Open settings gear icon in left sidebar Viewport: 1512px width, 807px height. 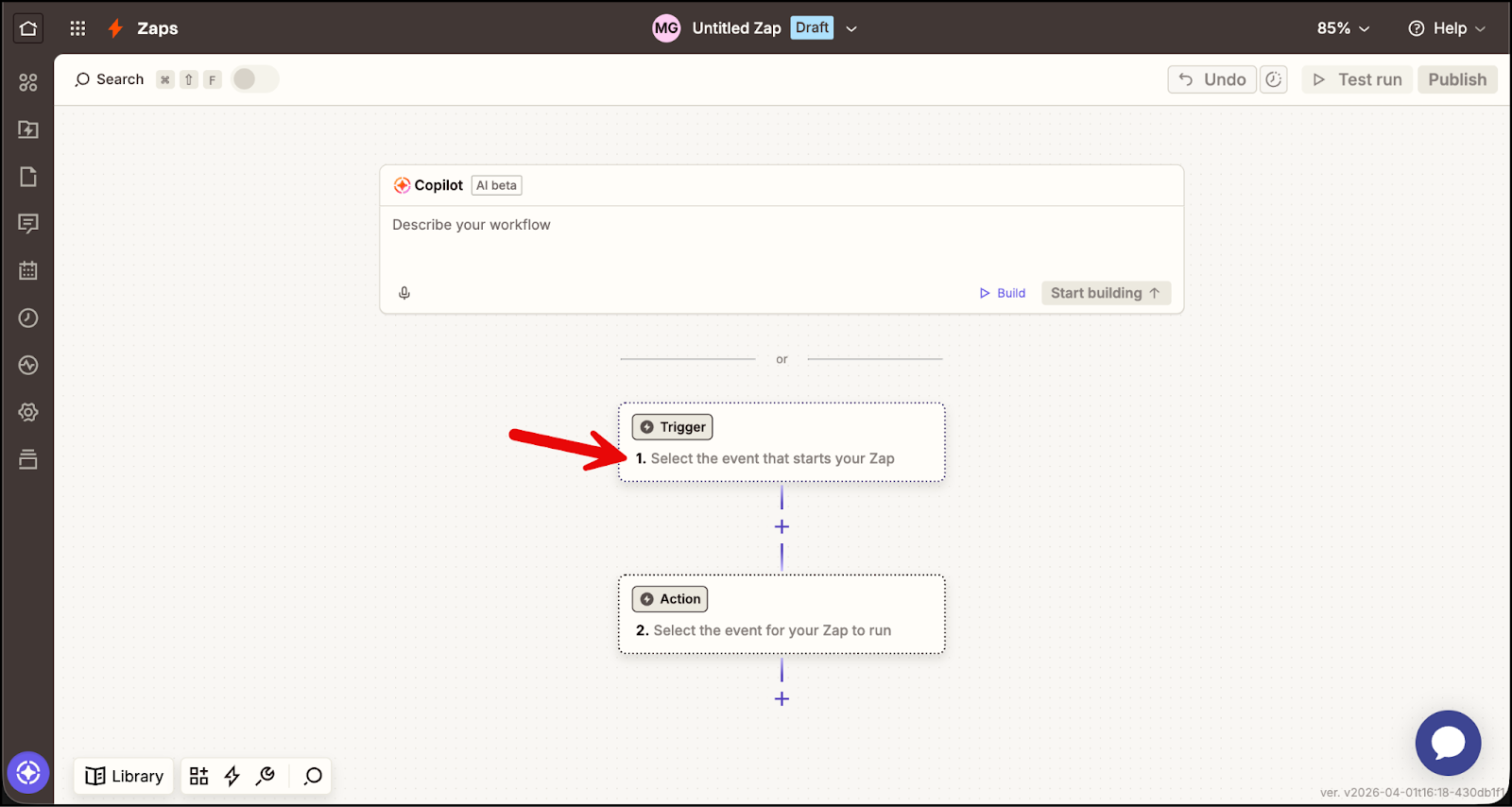pos(28,413)
